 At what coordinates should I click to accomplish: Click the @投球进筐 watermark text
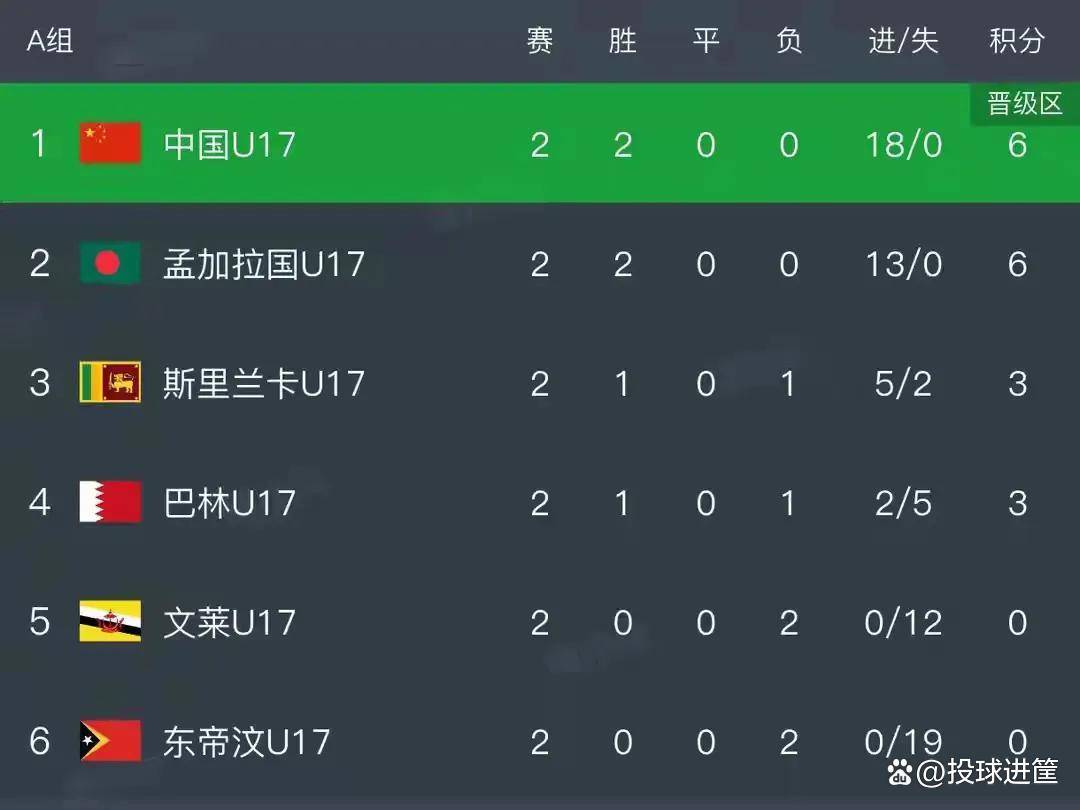point(988,772)
